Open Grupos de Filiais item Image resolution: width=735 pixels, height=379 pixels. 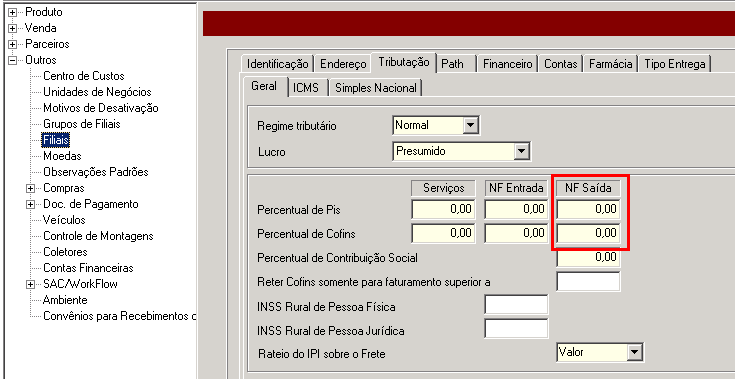tap(82, 124)
